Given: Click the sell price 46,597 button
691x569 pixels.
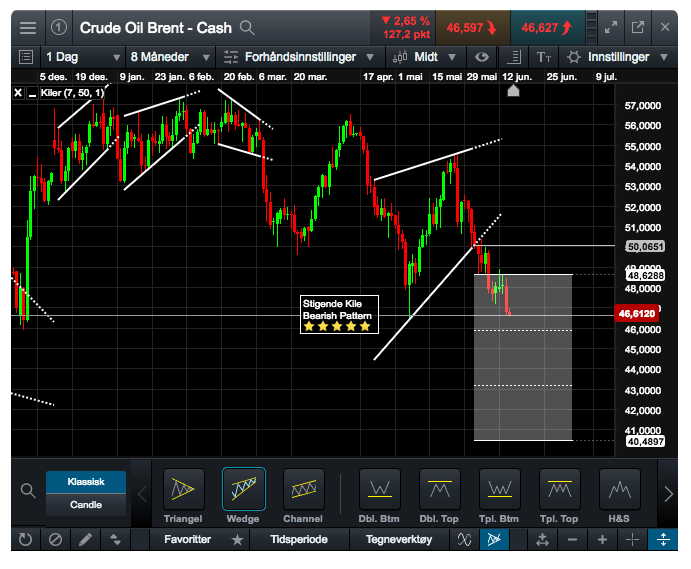Looking at the screenshot, I should (x=473, y=27).
